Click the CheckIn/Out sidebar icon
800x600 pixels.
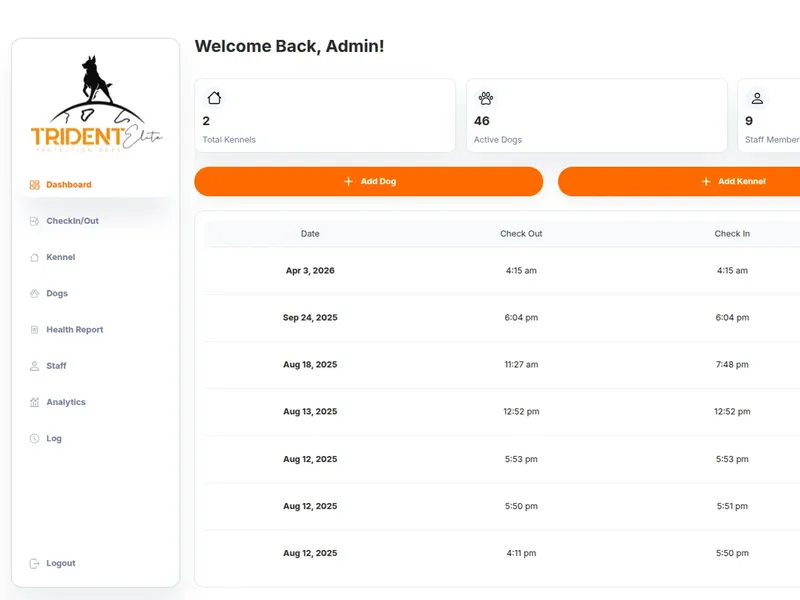(x=34, y=221)
